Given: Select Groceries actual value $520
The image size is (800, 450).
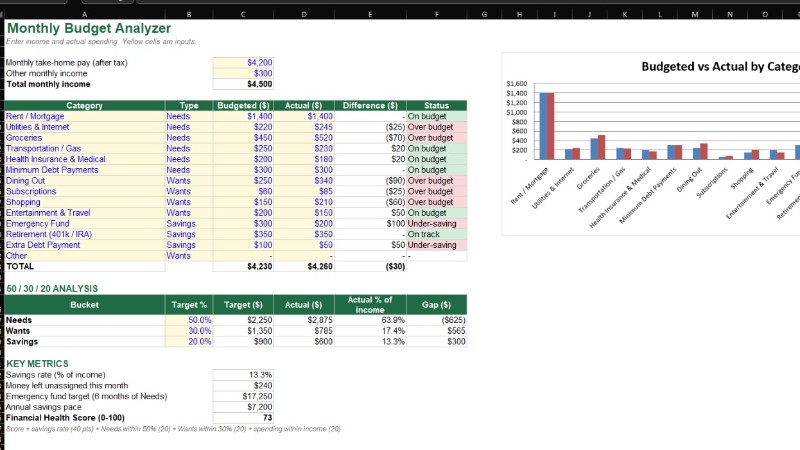Looking at the screenshot, I should coord(304,138).
